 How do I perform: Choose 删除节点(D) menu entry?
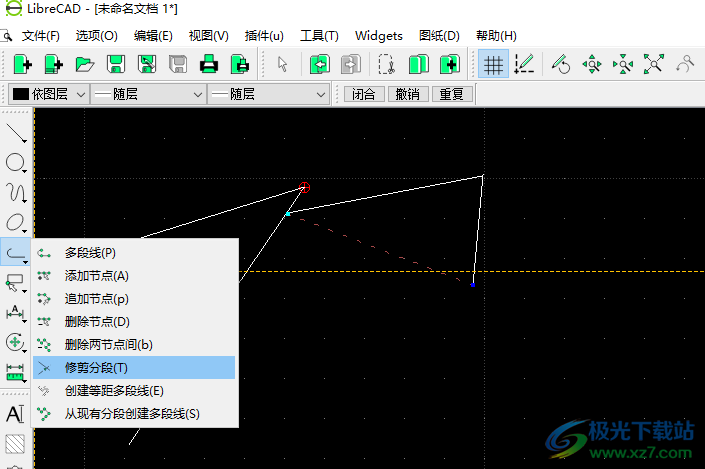(x=134, y=322)
